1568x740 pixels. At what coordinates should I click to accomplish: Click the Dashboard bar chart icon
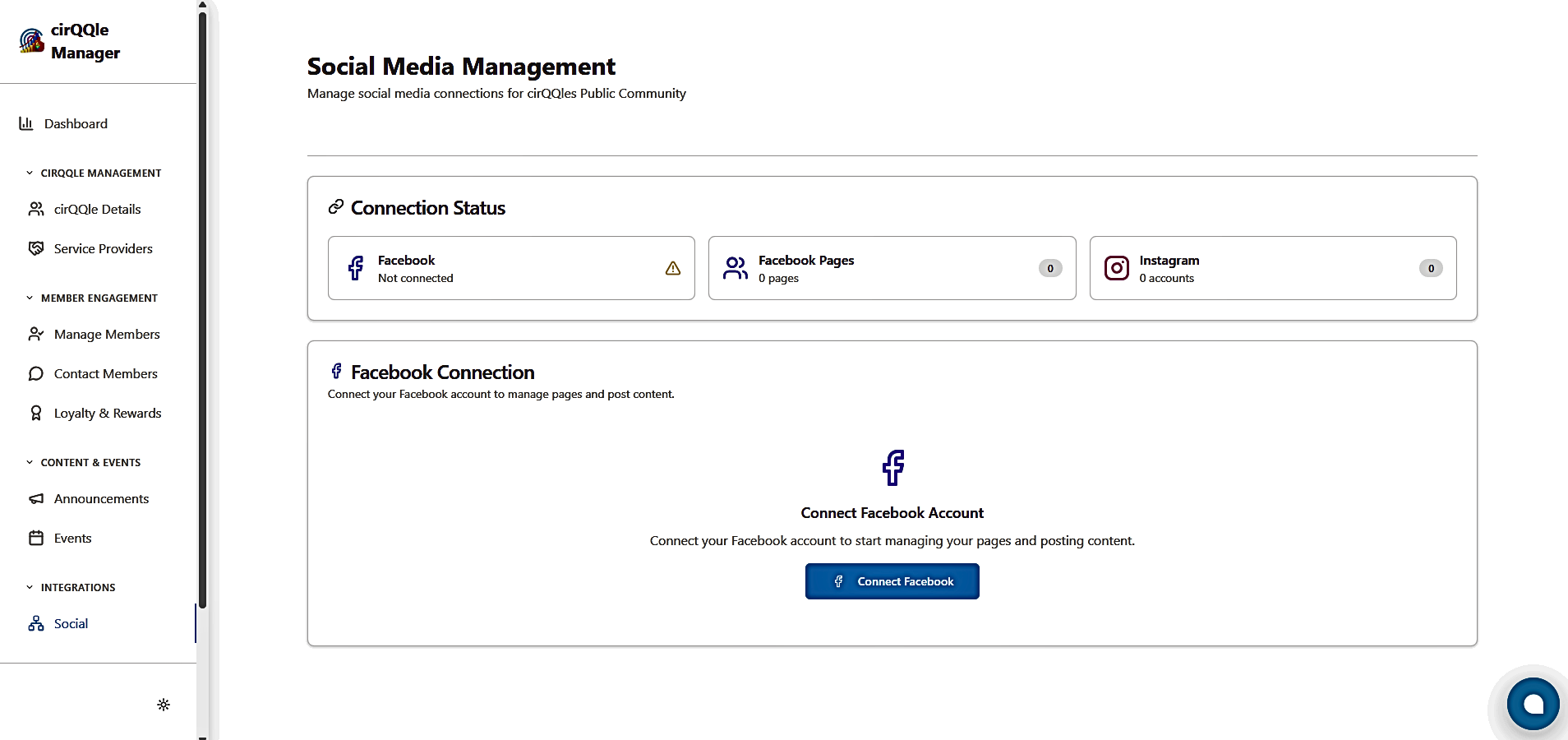pos(26,123)
